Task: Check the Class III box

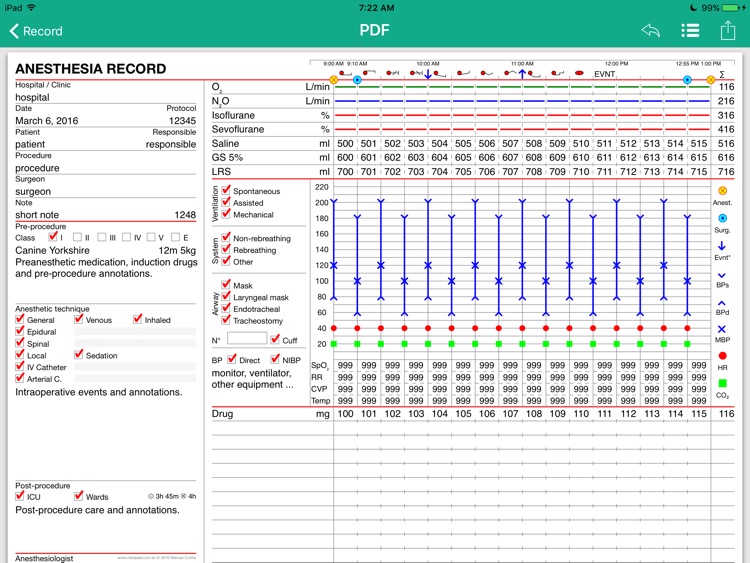Action: click(x=102, y=237)
